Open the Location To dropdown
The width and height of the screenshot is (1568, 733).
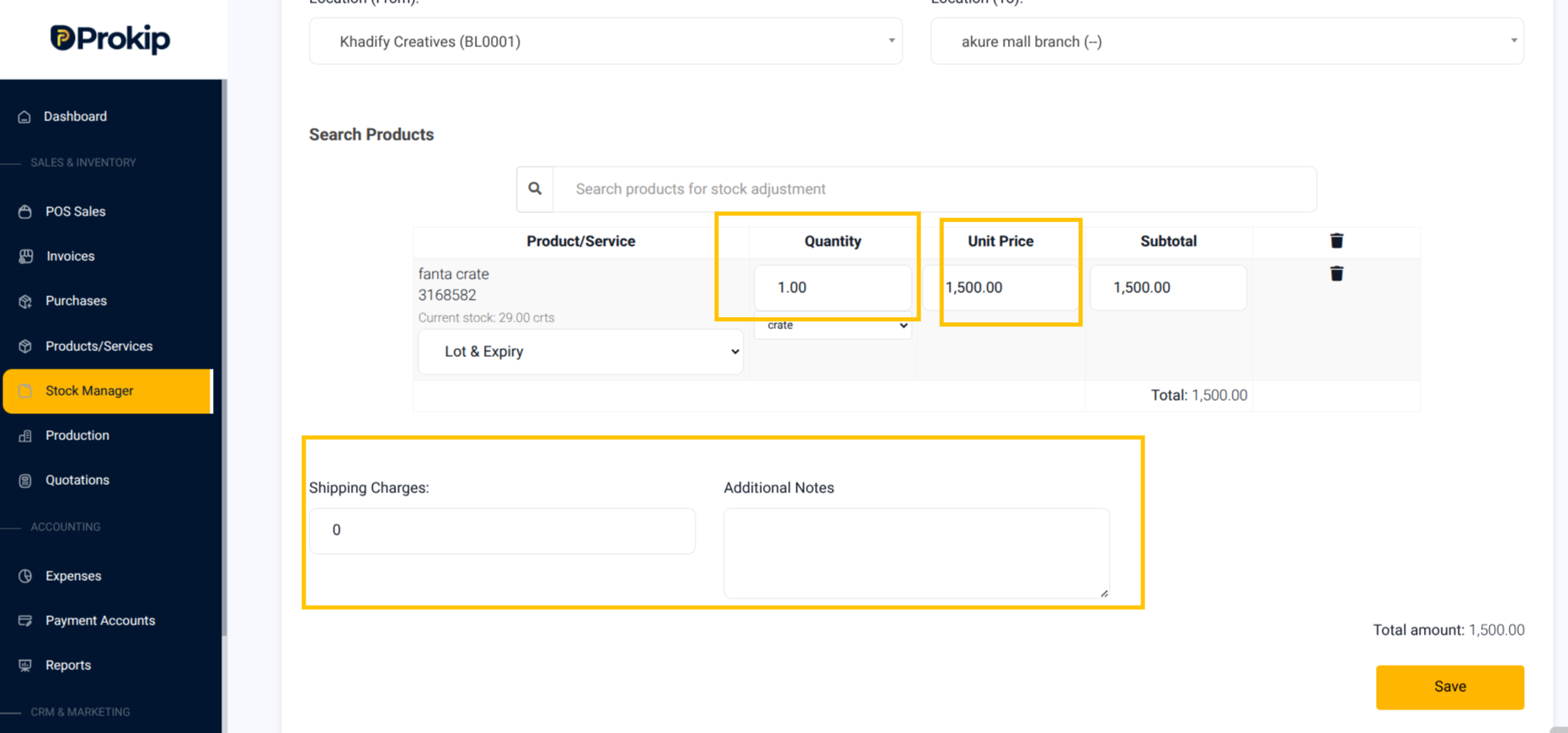click(1227, 41)
